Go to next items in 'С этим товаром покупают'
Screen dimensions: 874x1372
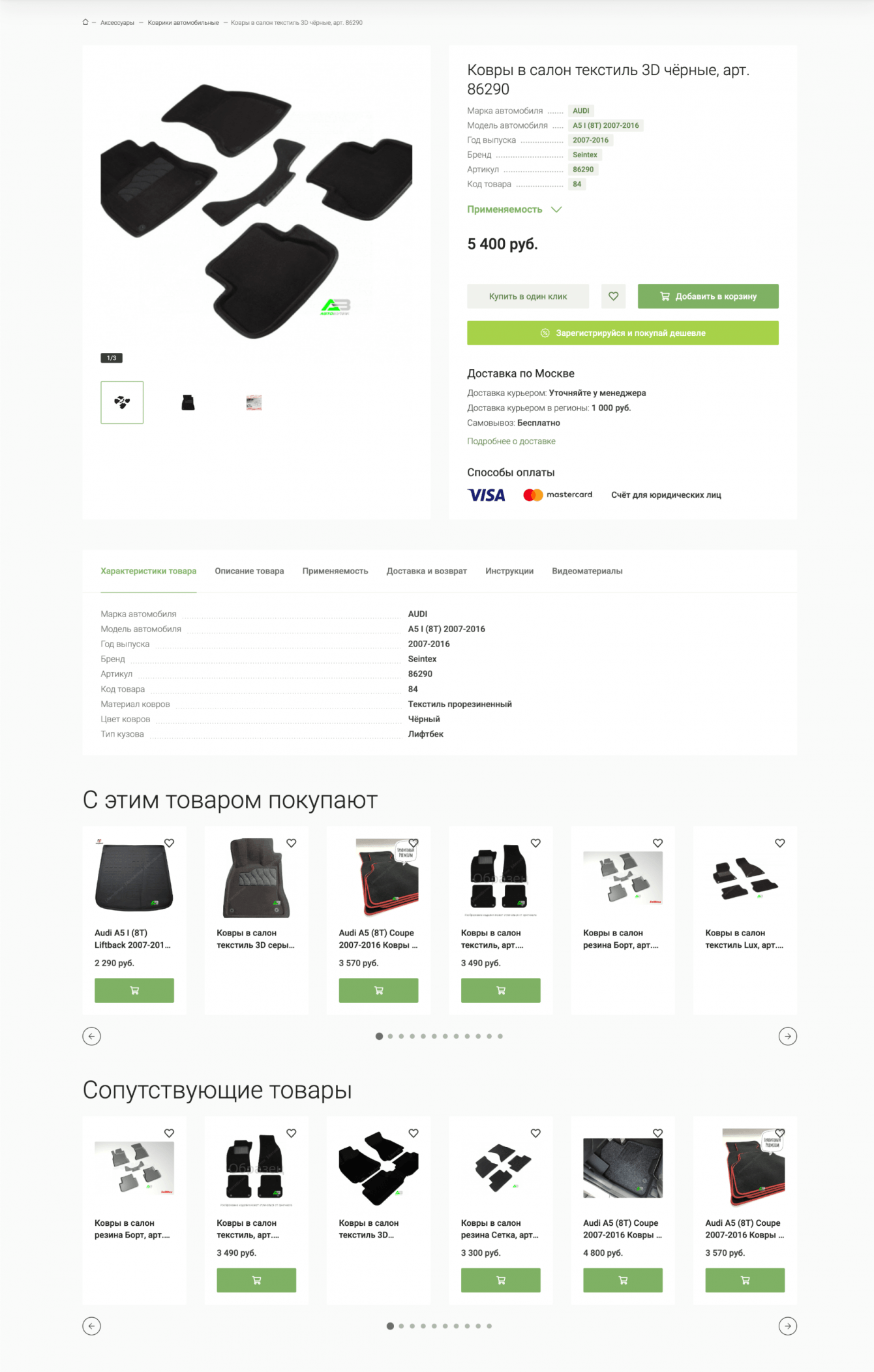788,1036
